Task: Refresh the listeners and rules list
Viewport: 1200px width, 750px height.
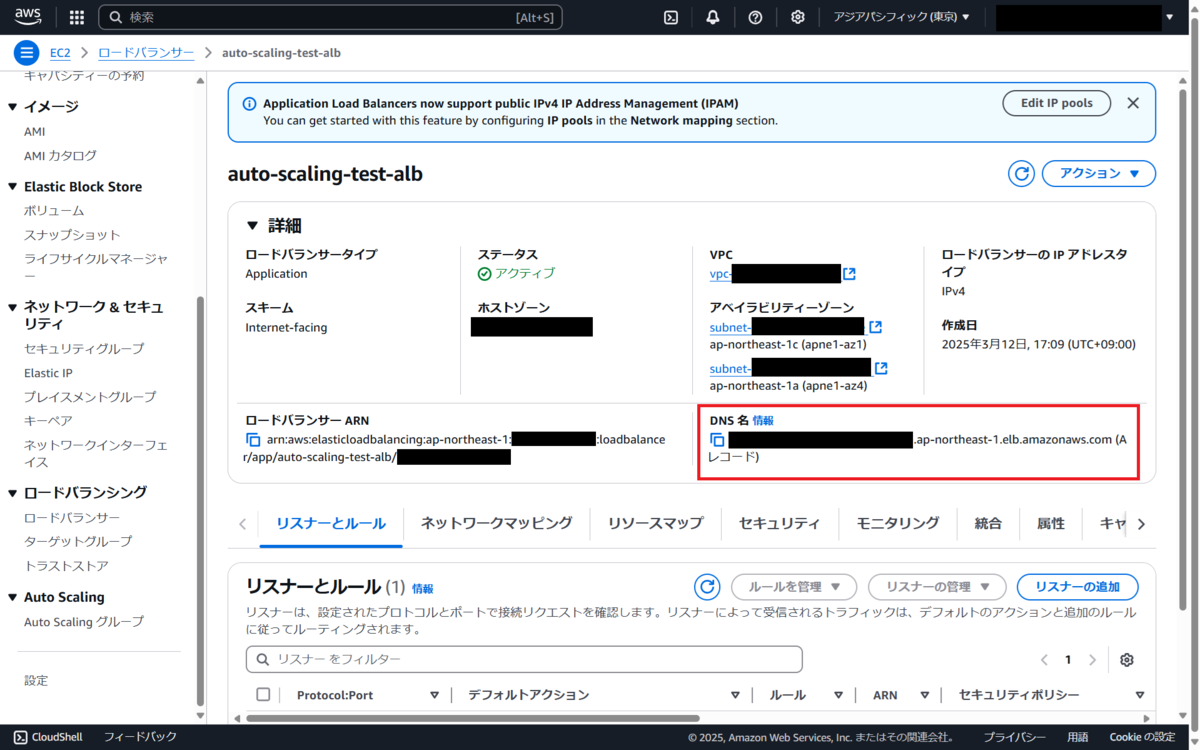Action: point(707,587)
